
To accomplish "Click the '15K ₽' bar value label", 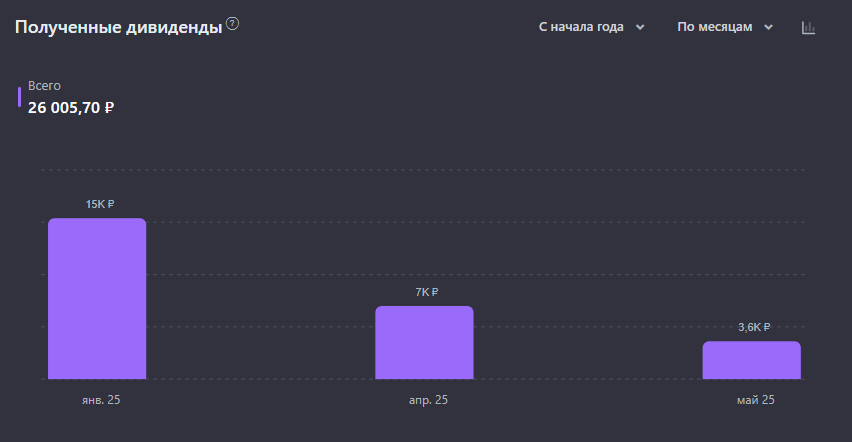I will click(100, 204).
